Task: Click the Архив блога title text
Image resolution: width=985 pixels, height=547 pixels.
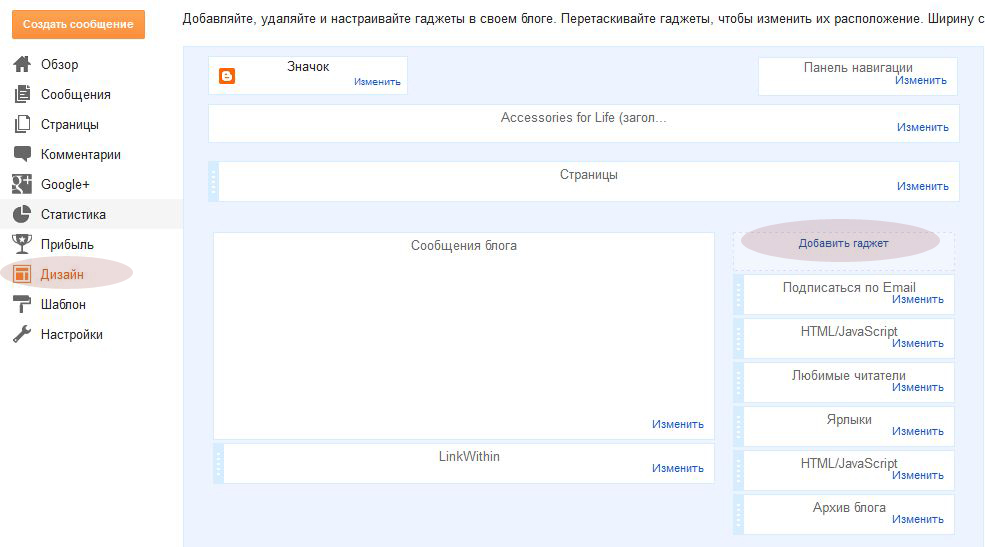Action: point(849,507)
